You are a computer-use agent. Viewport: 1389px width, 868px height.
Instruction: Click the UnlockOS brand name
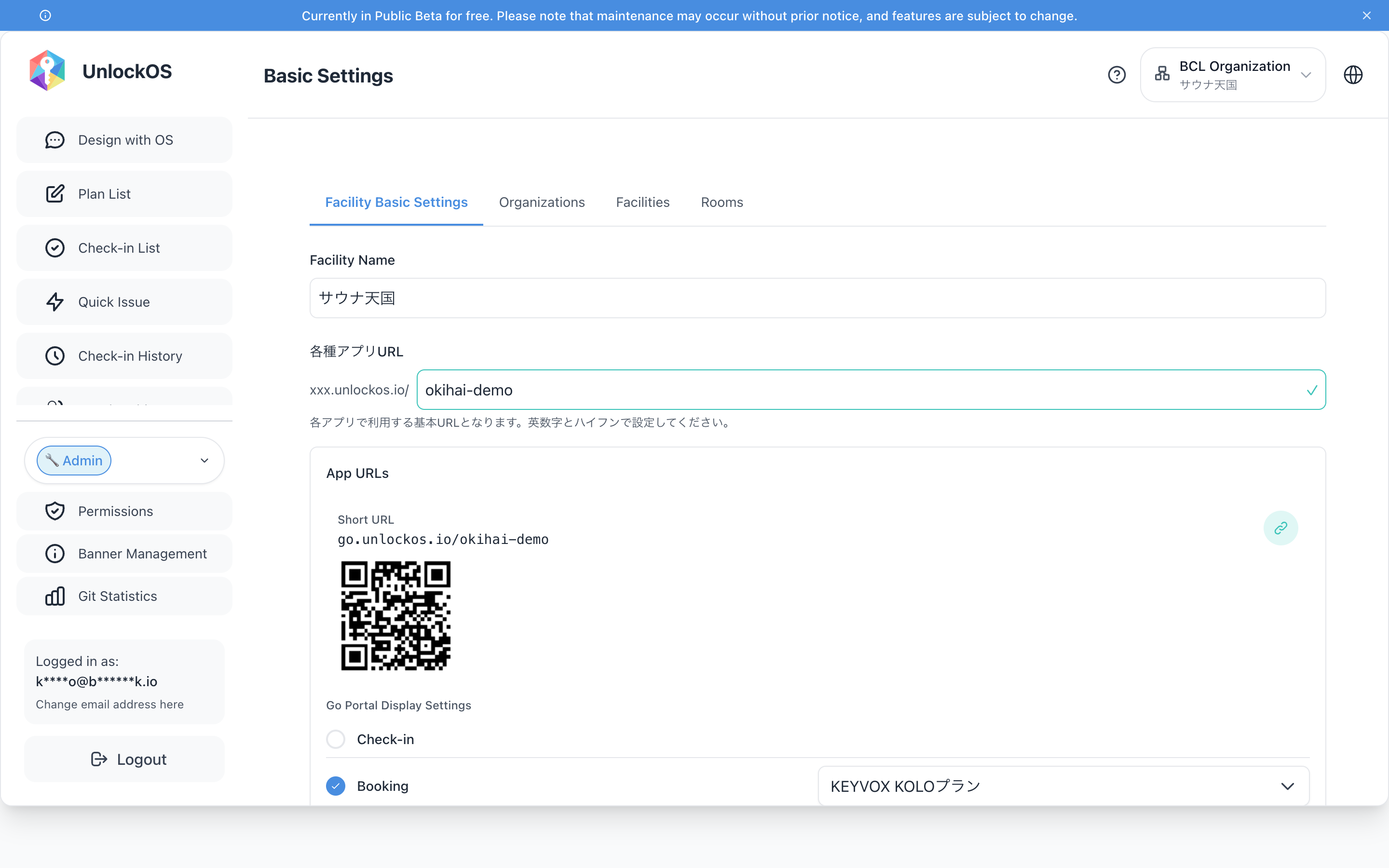click(127, 71)
